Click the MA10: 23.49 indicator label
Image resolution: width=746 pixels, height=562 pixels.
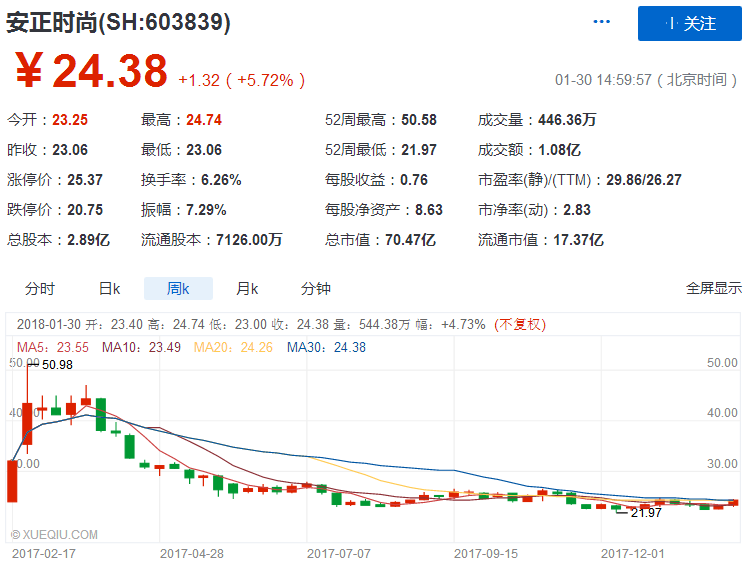point(141,347)
